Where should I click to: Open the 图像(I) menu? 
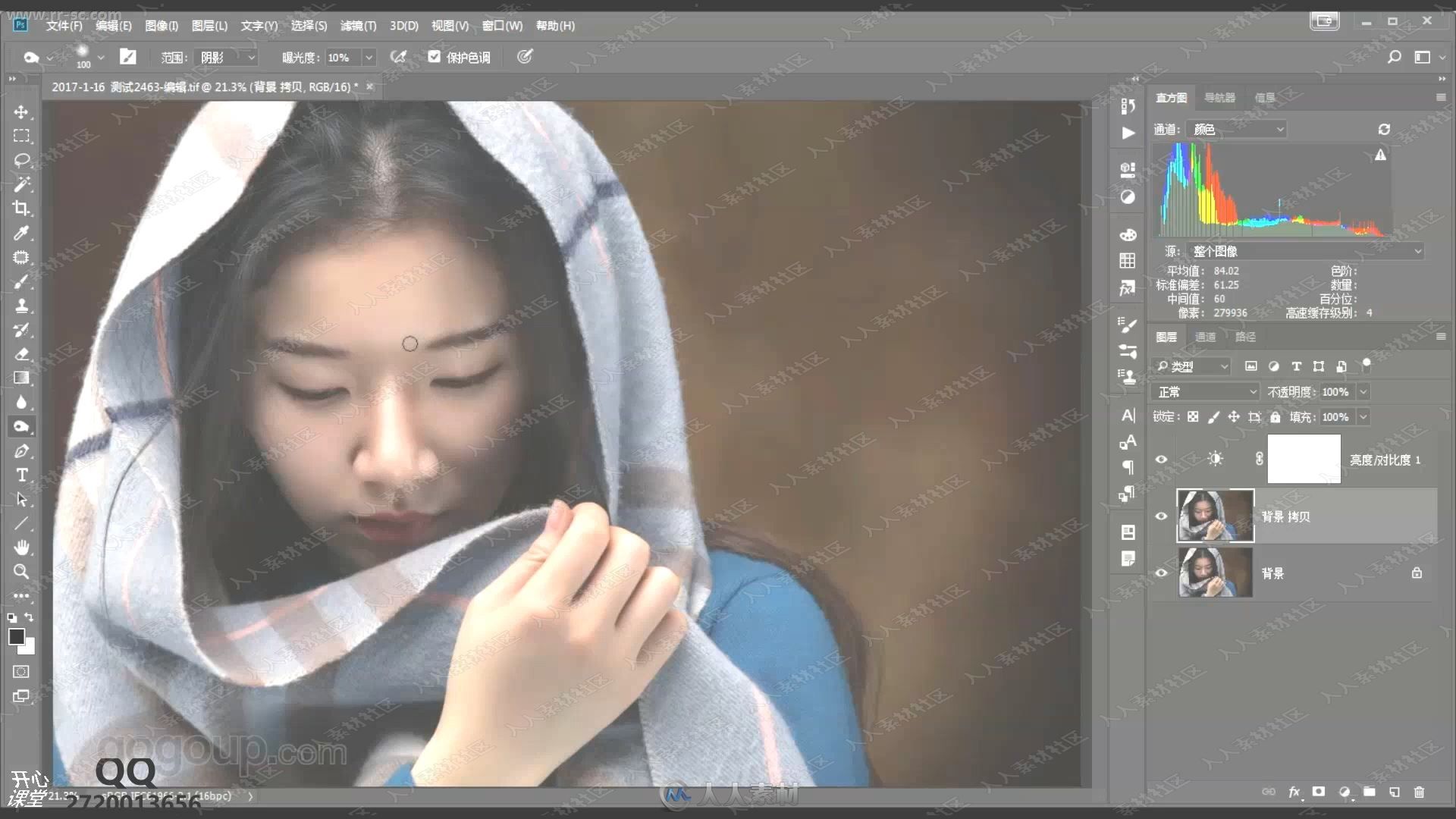162,26
